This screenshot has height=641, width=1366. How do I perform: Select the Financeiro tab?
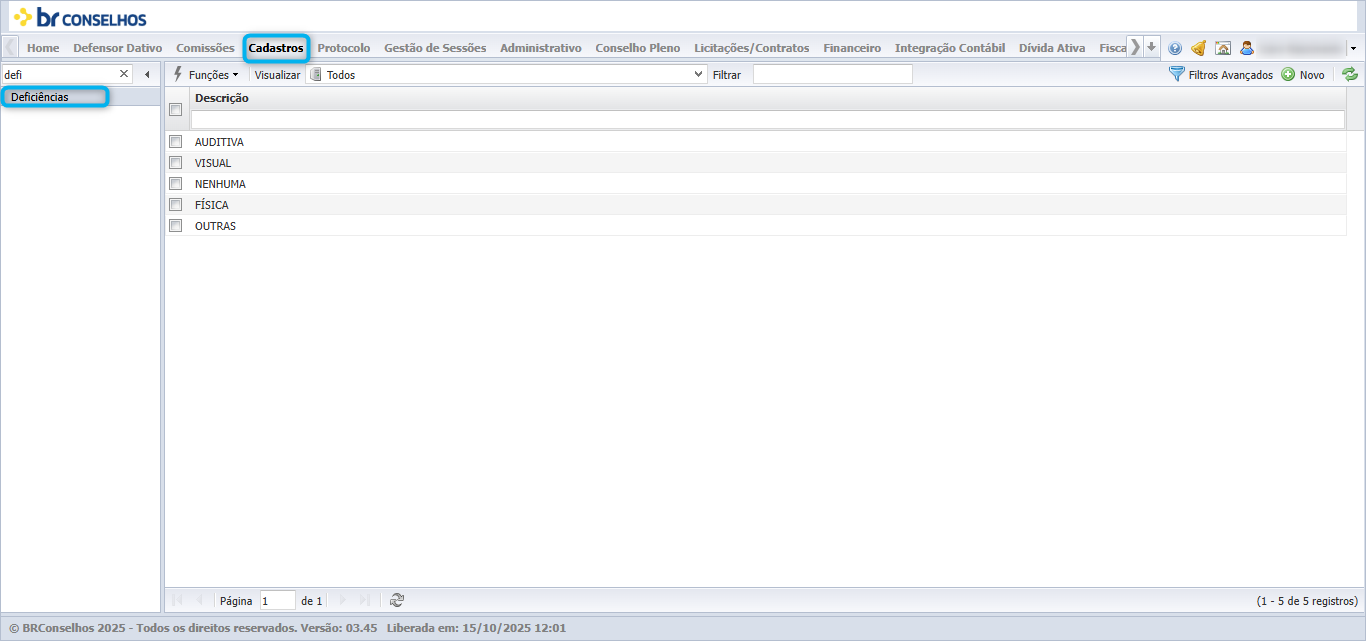[x=852, y=48]
